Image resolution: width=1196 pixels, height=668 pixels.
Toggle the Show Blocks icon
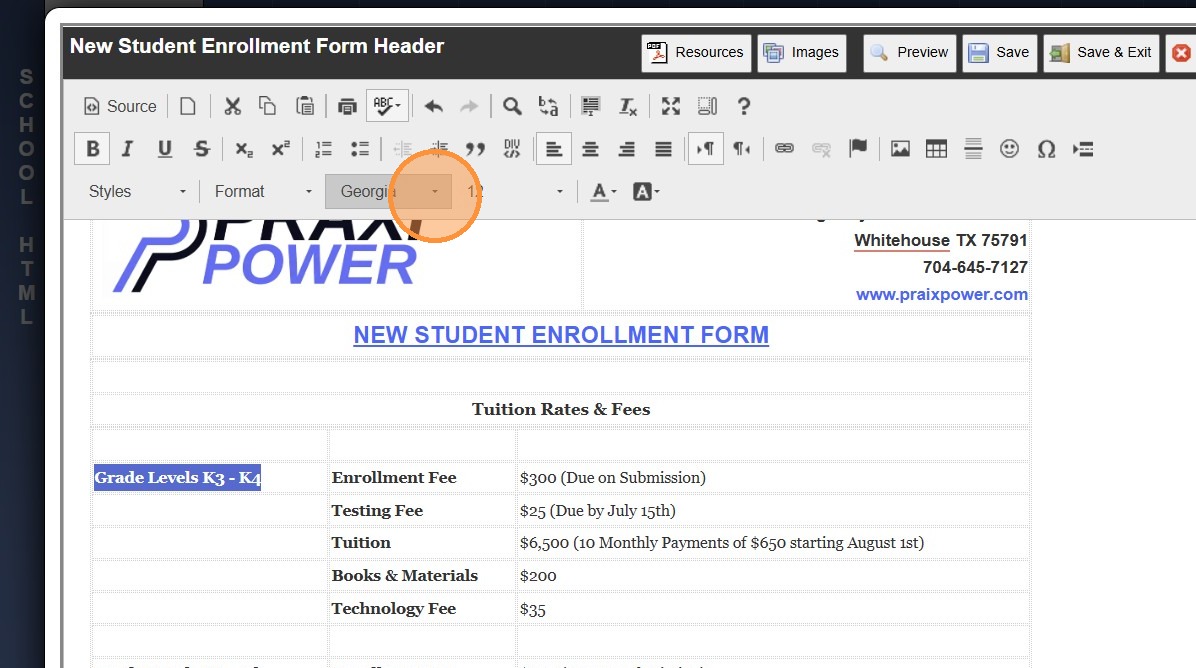[x=707, y=106]
